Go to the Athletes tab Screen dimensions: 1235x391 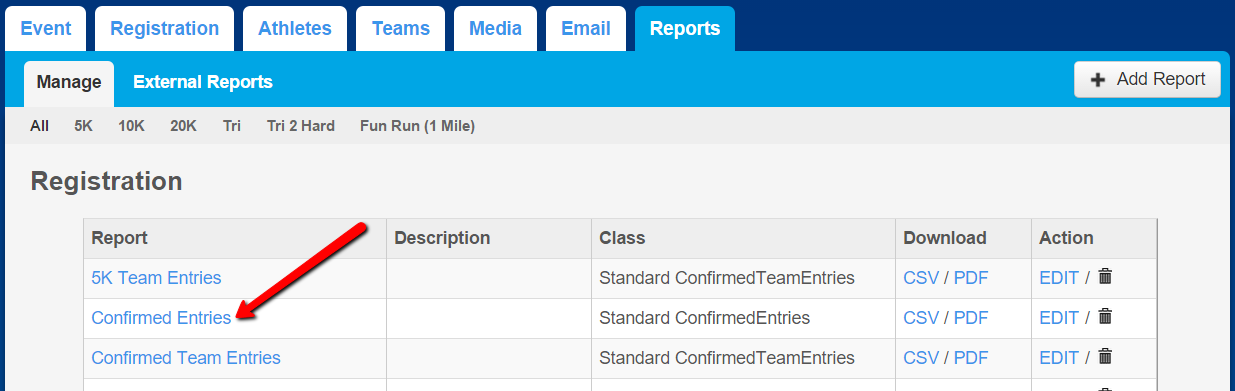coord(295,28)
